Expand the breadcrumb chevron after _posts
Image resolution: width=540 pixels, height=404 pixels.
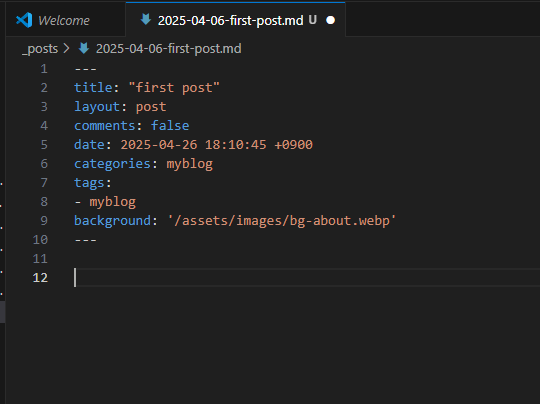click(66, 48)
